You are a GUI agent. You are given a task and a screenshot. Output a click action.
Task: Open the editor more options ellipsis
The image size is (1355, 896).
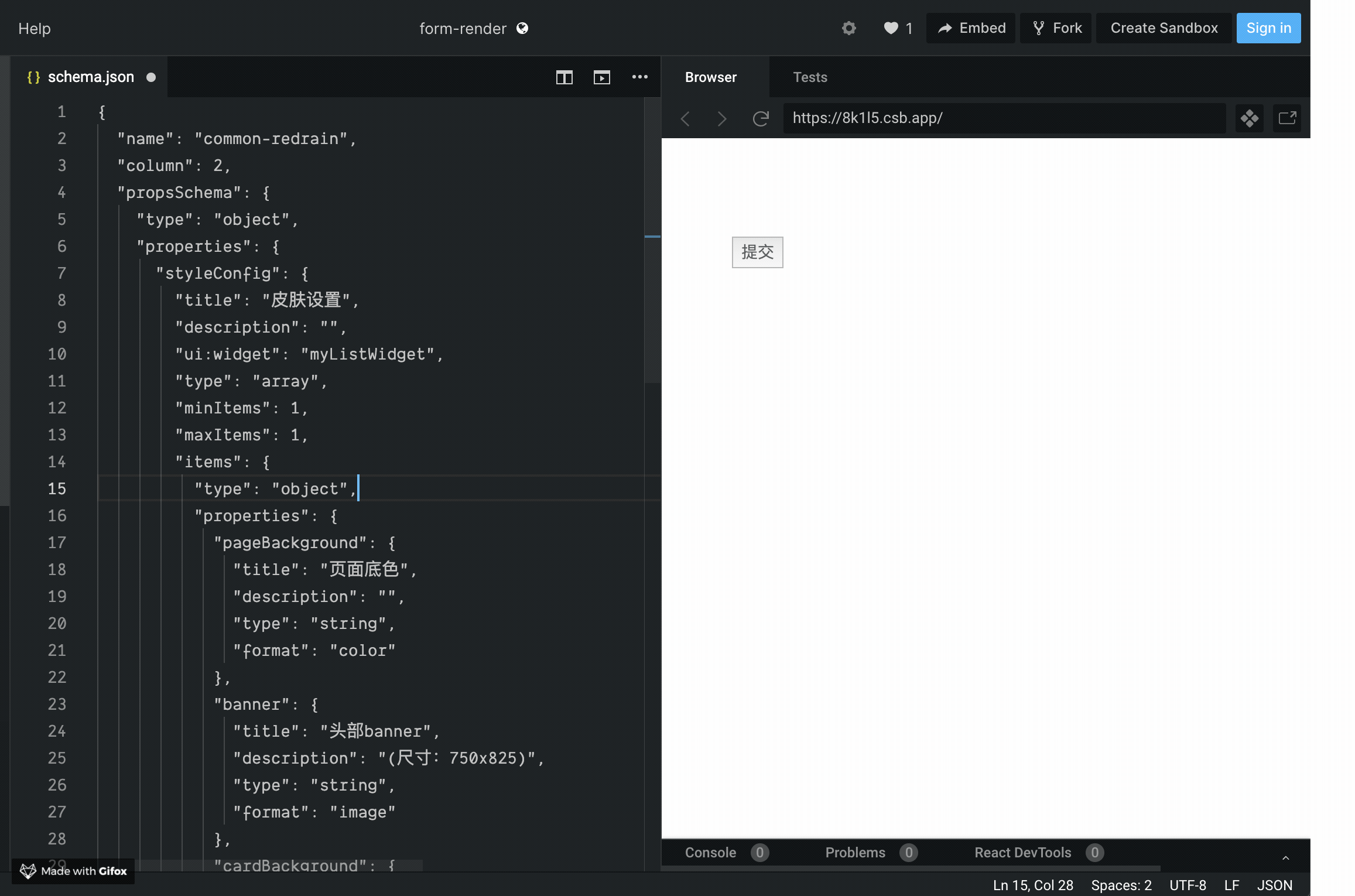[639, 77]
